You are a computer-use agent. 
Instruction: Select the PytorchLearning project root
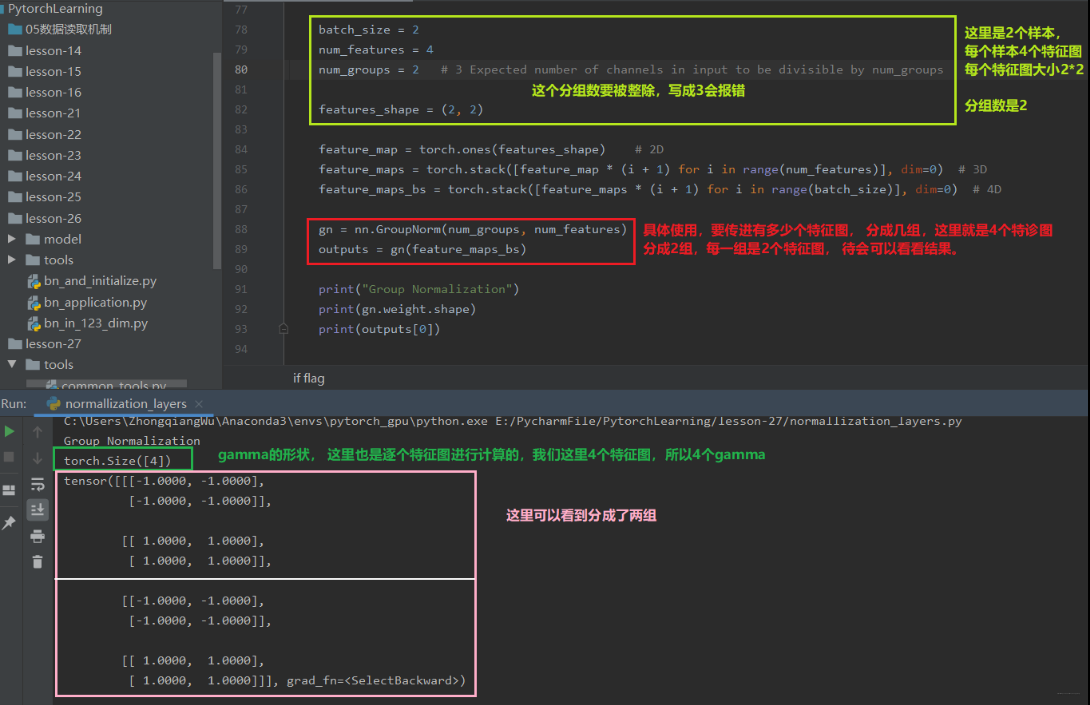point(55,8)
